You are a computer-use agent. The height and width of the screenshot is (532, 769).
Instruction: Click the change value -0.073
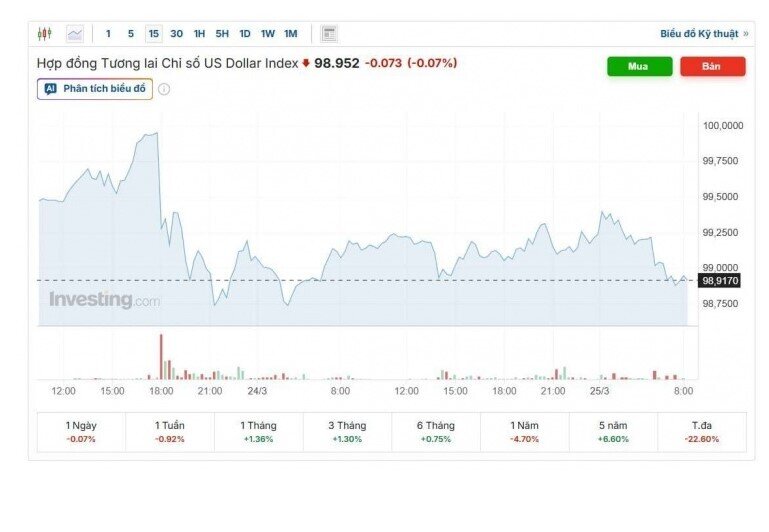tap(384, 63)
